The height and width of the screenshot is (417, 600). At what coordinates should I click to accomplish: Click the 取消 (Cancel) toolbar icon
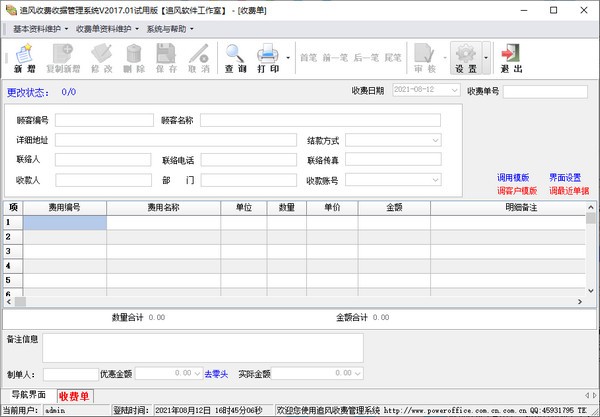pyautogui.click(x=199, y=58)
